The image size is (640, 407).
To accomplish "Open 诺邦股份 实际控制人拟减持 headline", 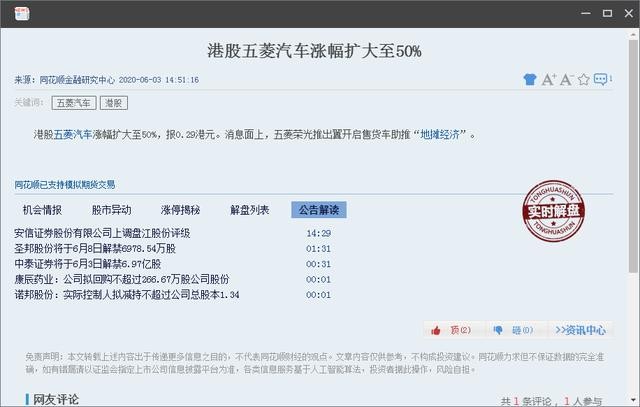I will point(127,295).
